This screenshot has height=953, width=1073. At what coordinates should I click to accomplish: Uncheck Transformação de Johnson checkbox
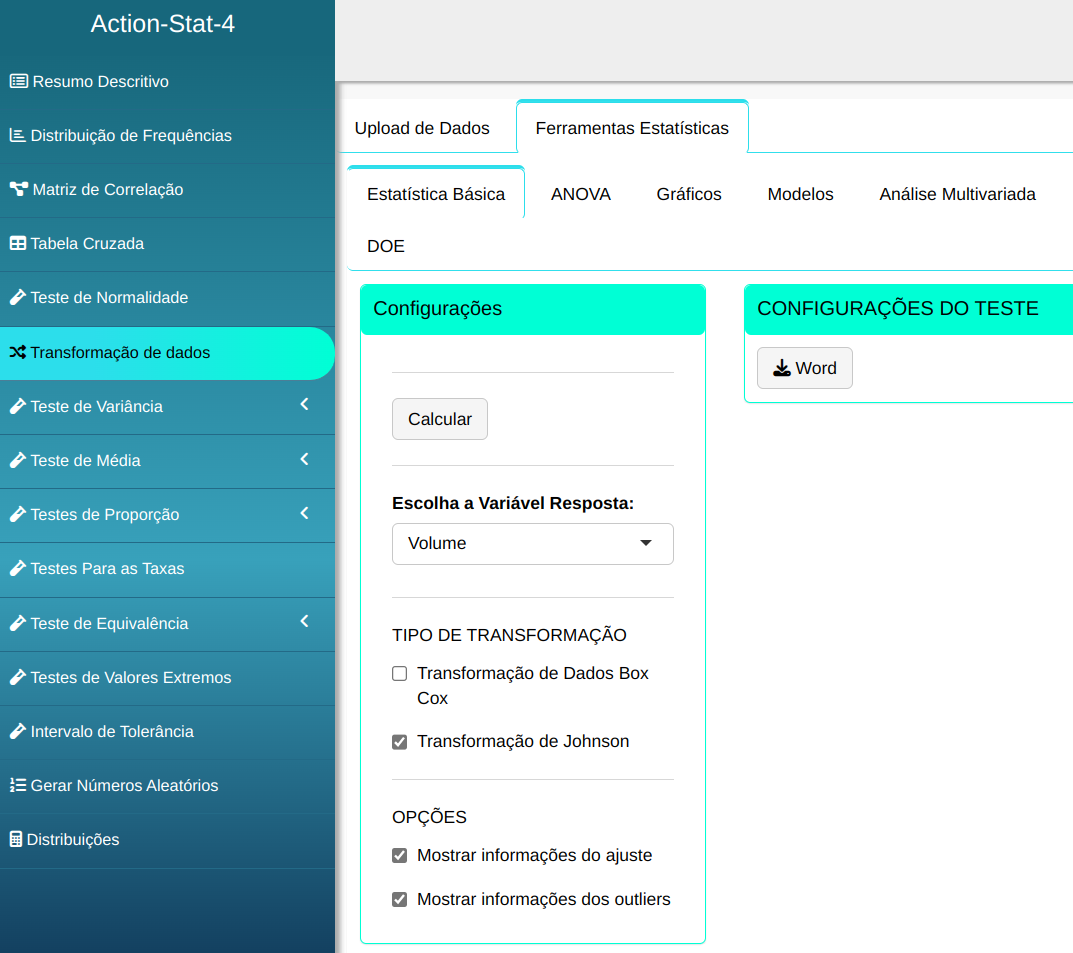[x=400, y=742]
